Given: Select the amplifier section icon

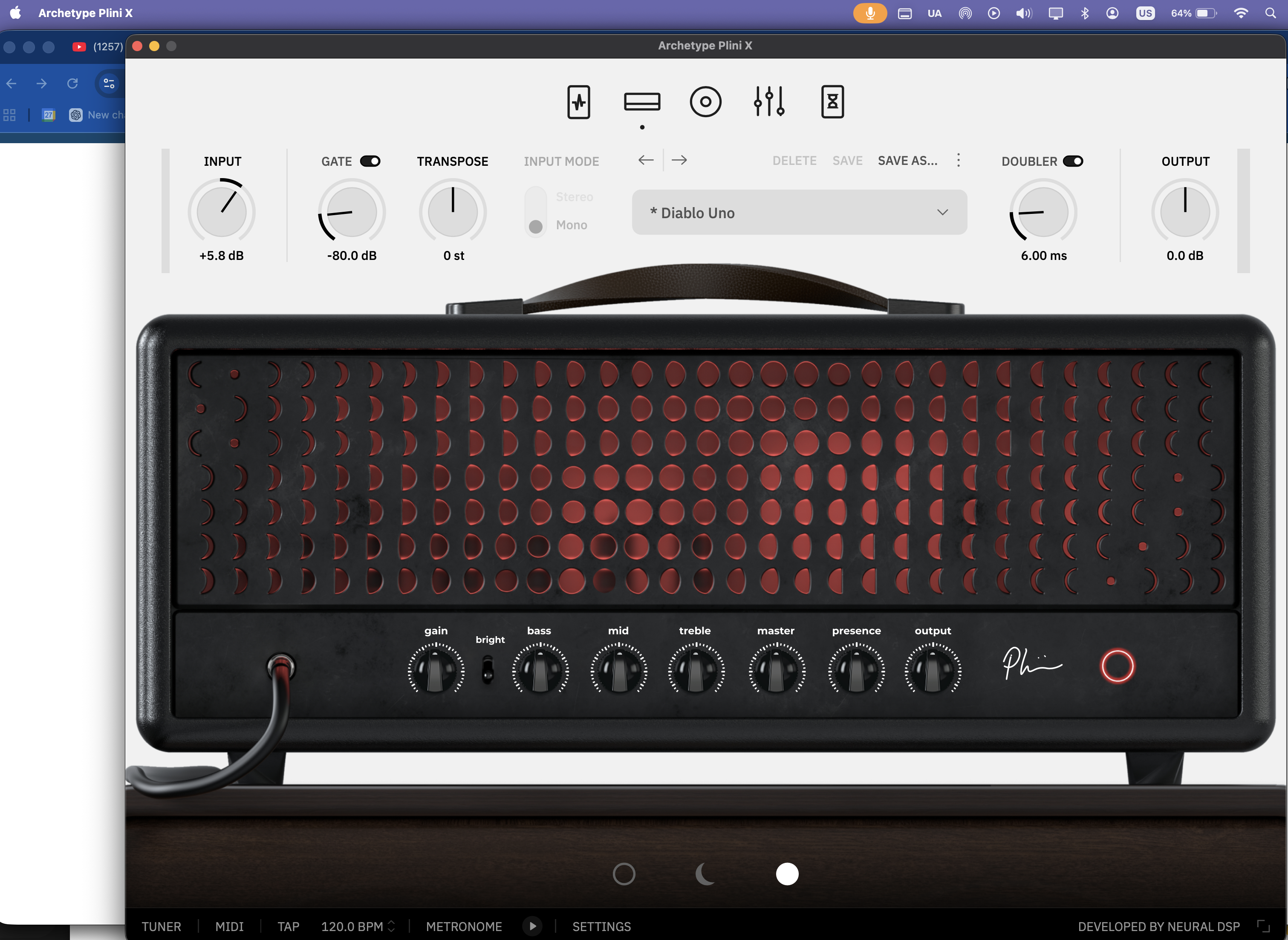Looking at the screenshot, I should click(642, 102).
